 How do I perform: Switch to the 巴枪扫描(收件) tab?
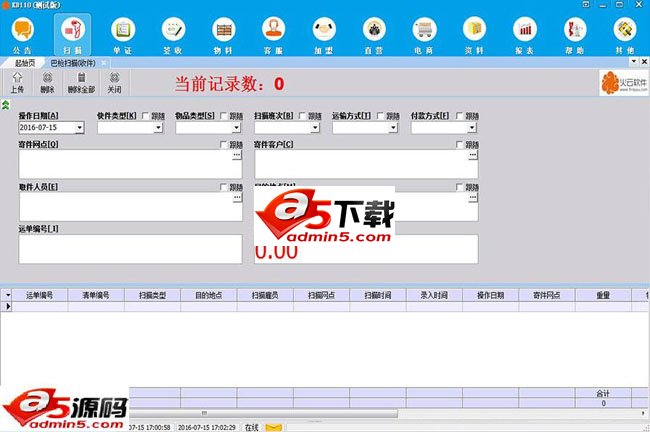pyautogui.click(x=73, y=63)
